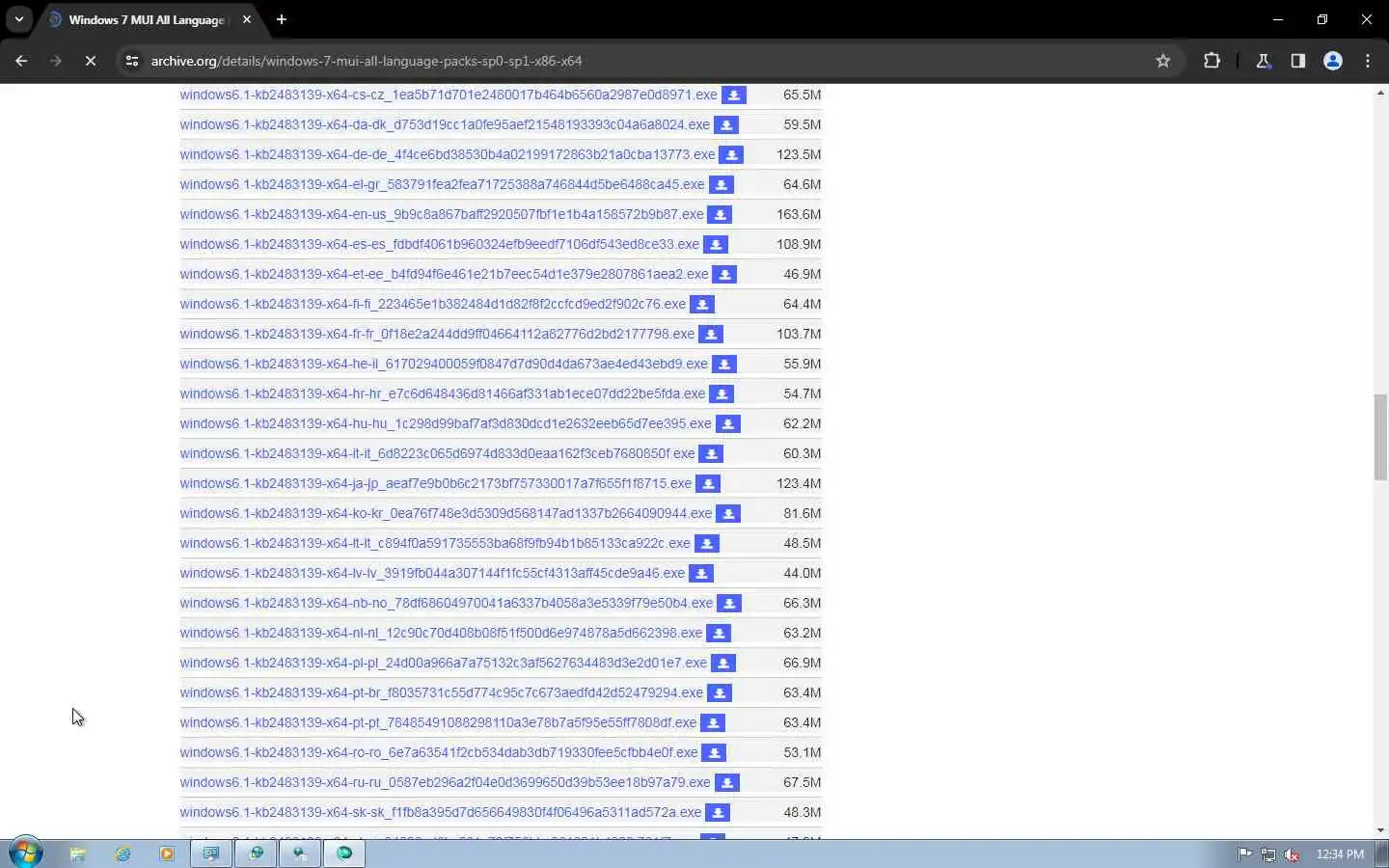
Task: Open browser extensions puzzle icon
Action: pos(1212,61)
